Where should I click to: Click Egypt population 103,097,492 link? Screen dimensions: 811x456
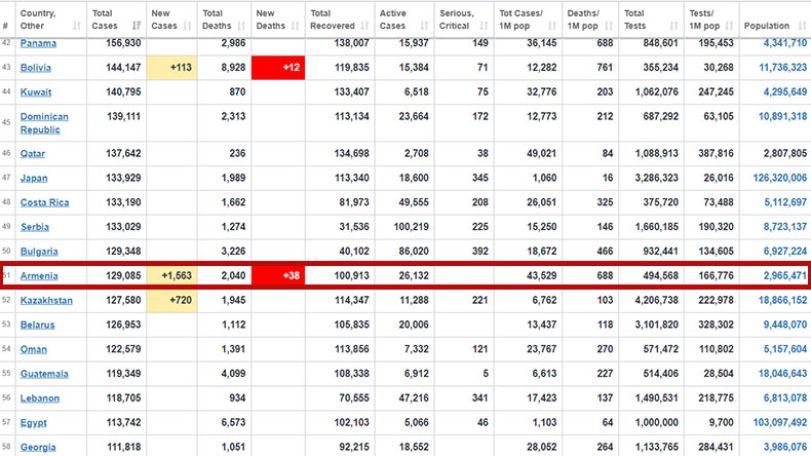click(780, 422)
